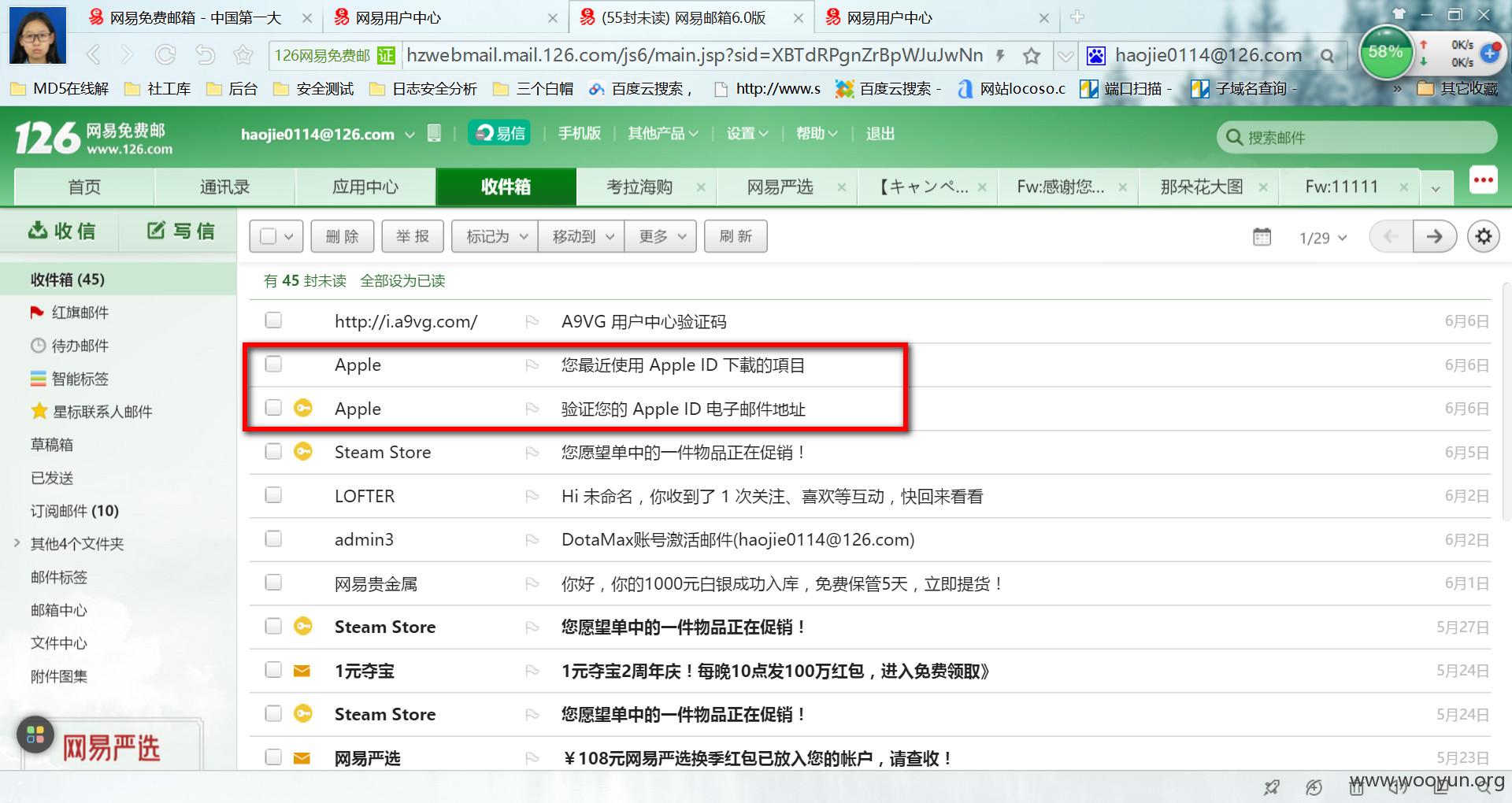Open the app grid icon near 网易严选 banner

(35, 735)
